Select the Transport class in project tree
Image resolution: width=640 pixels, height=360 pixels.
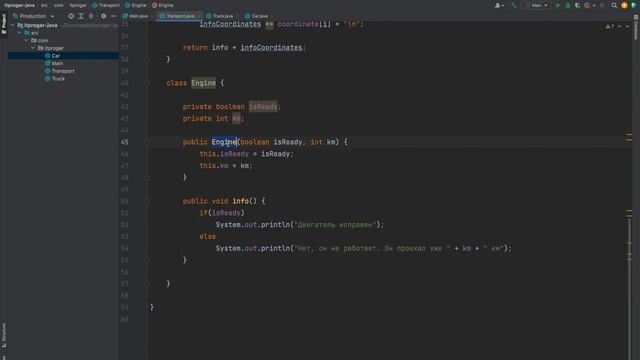point(63,71)
